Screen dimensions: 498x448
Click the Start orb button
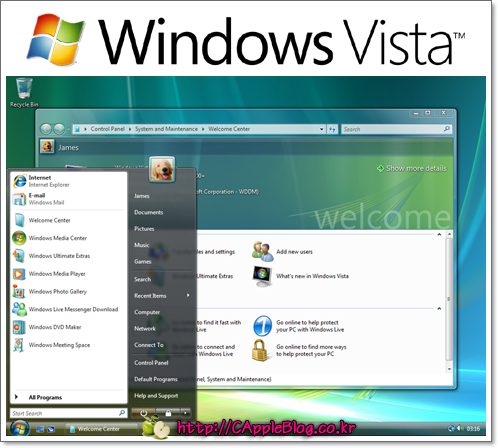20,428
